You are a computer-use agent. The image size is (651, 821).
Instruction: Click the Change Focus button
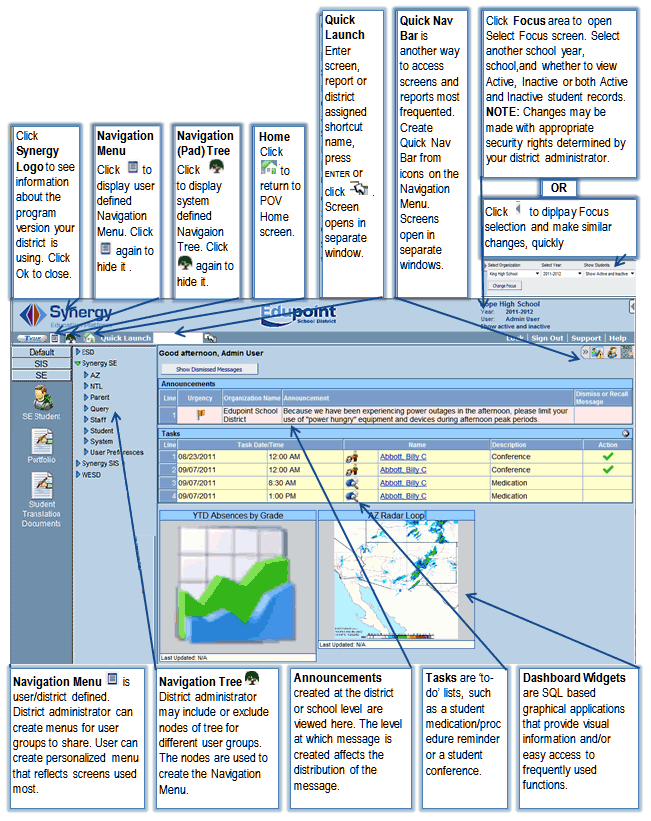(504, 286)
